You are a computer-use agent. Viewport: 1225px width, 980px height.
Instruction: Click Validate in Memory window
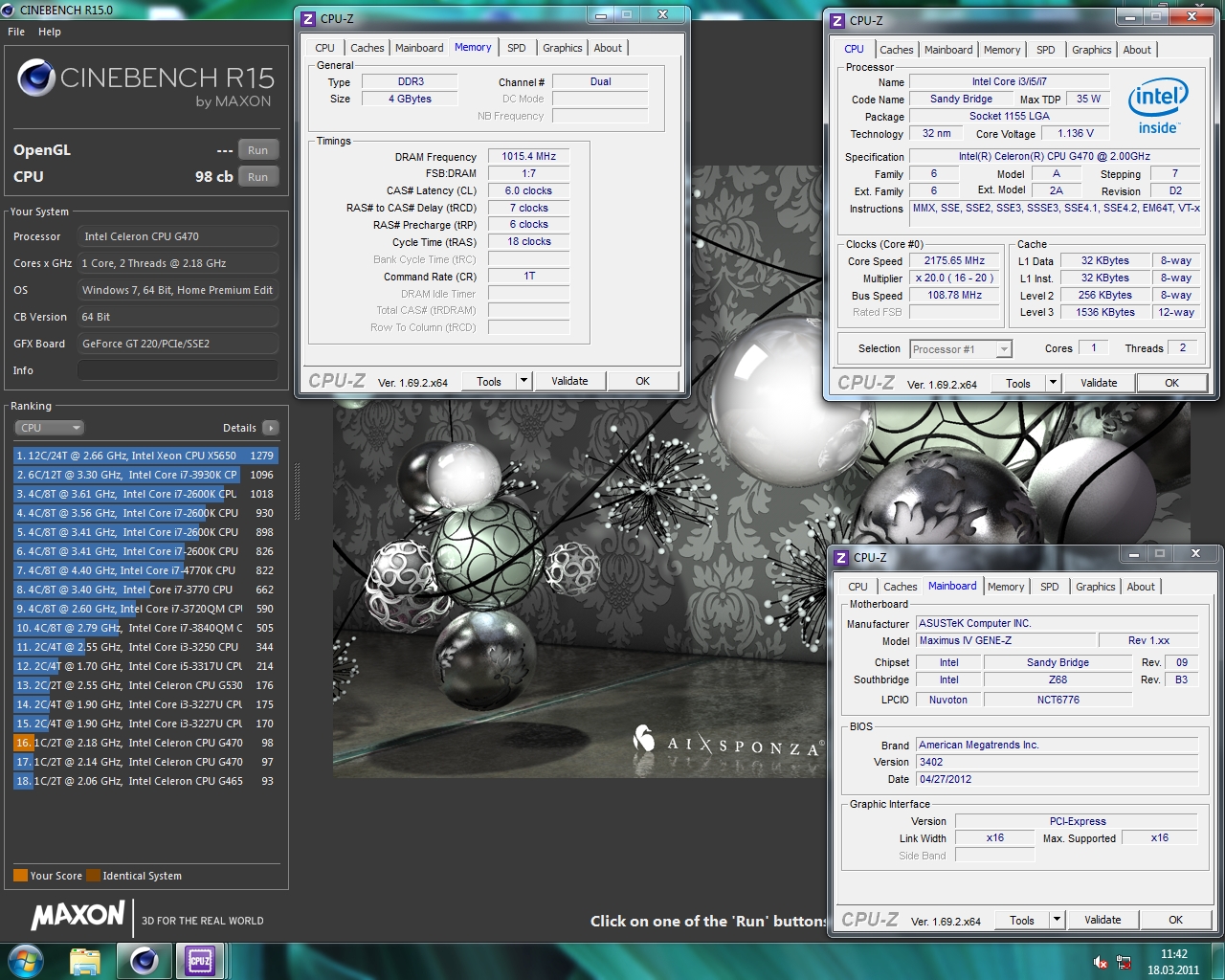[569, 381]
